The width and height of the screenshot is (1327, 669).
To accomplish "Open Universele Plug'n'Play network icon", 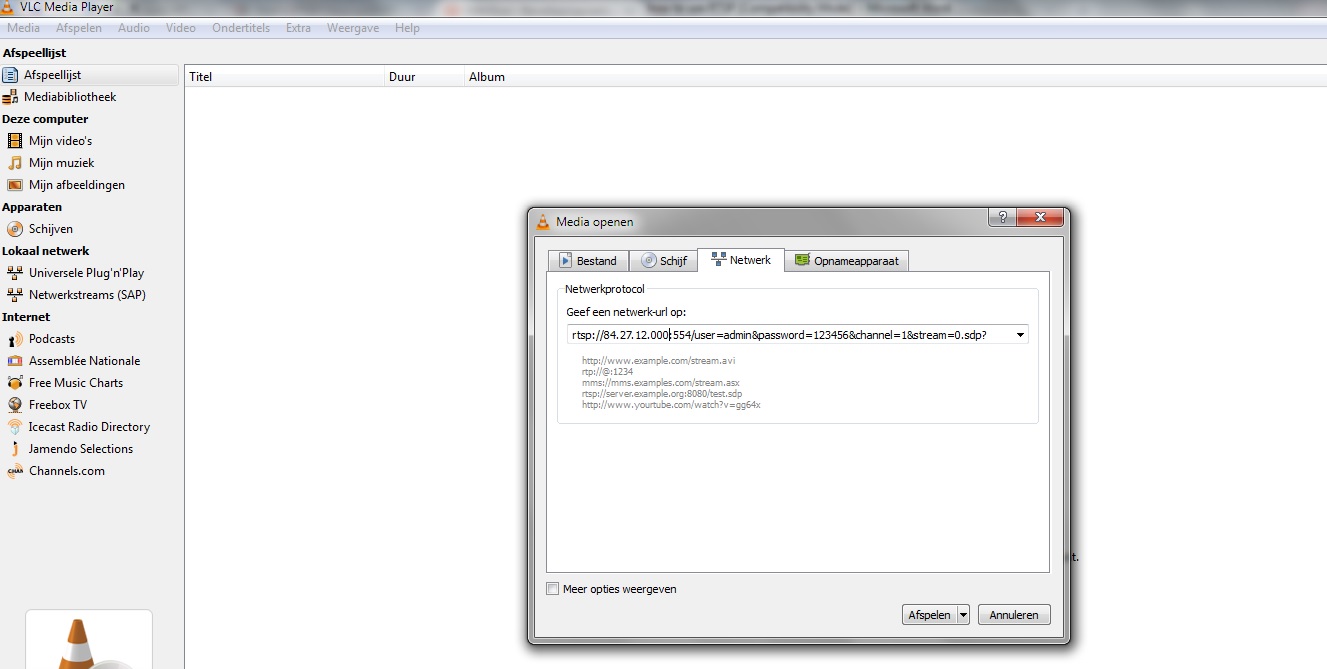I will coord(15,273).
